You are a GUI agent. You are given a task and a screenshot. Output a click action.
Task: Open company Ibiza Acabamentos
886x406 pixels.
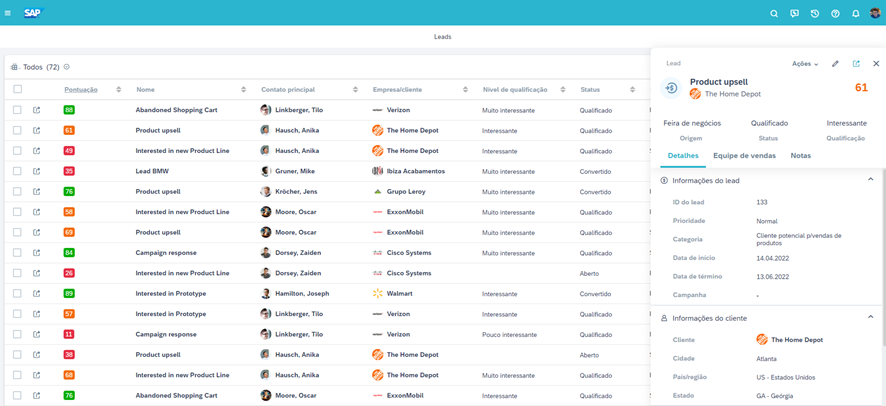[415, 171]
